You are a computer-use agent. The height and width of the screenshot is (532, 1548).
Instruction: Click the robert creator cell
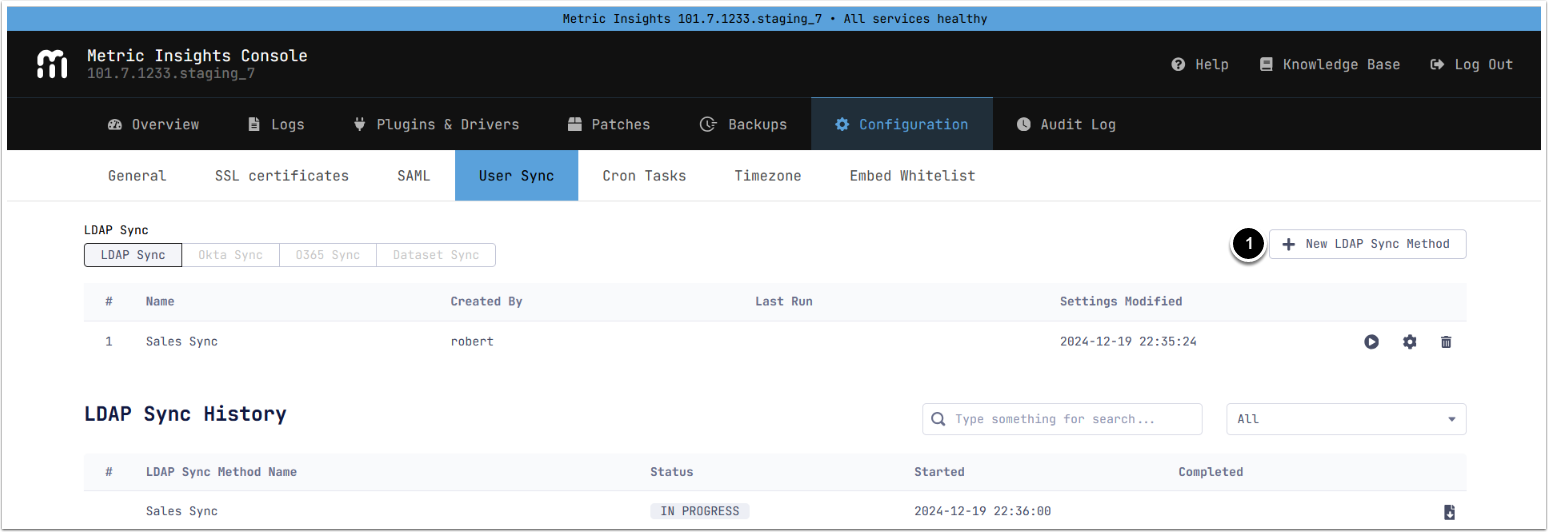[x=472, y=342]
